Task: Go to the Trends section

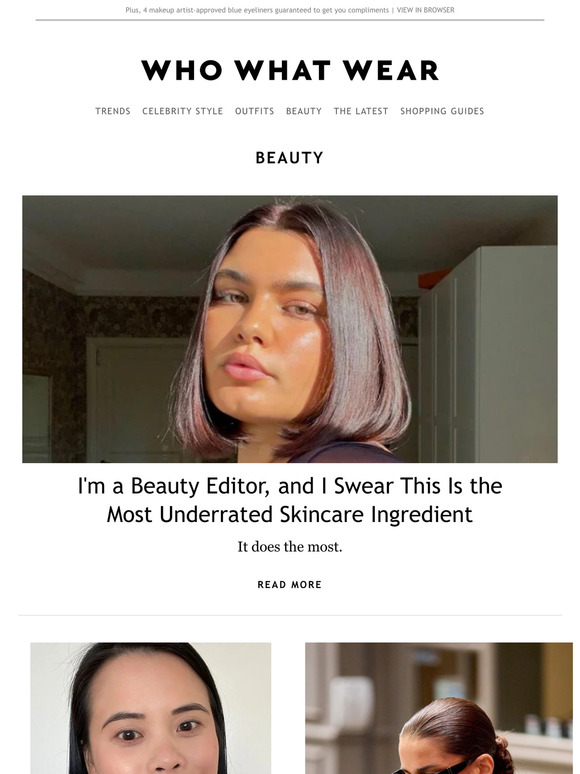Action: coord(113,111)
